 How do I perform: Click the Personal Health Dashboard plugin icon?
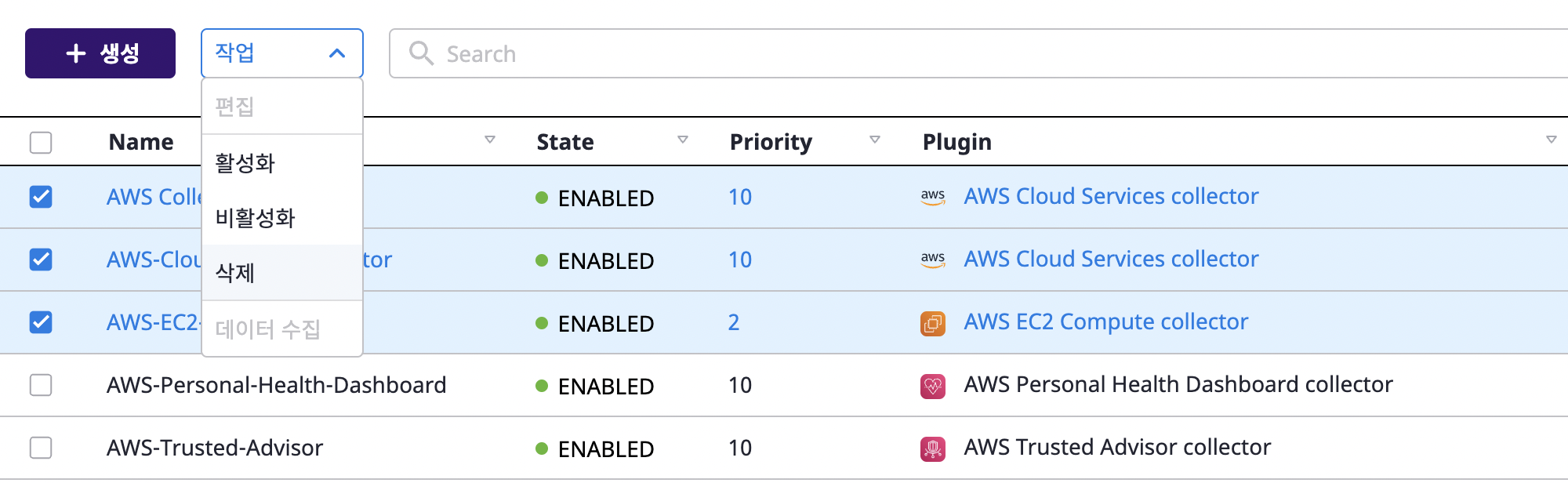(x=933, y=386)
